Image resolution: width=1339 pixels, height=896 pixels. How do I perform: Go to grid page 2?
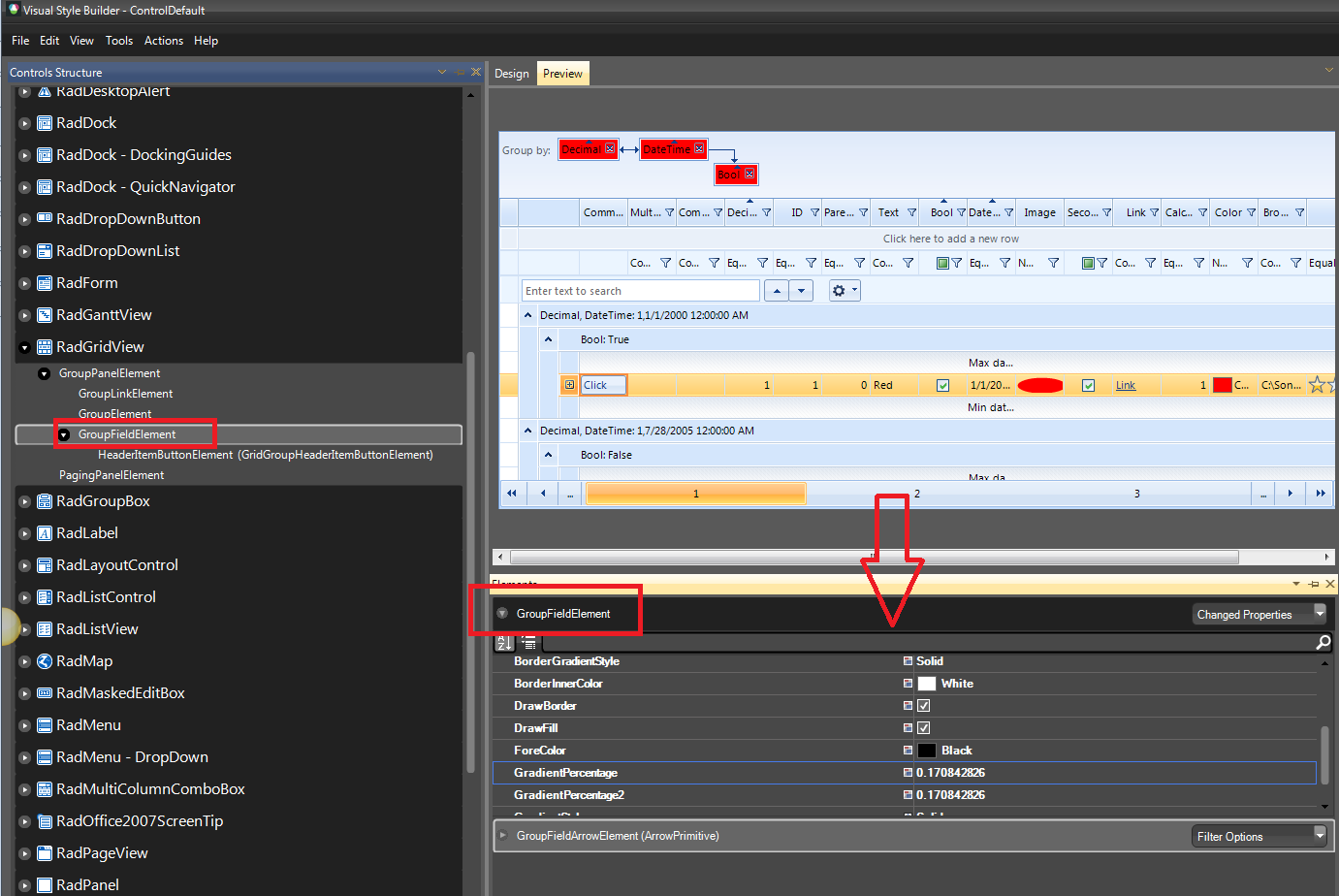pyautogui.click(x=917, y=494)
